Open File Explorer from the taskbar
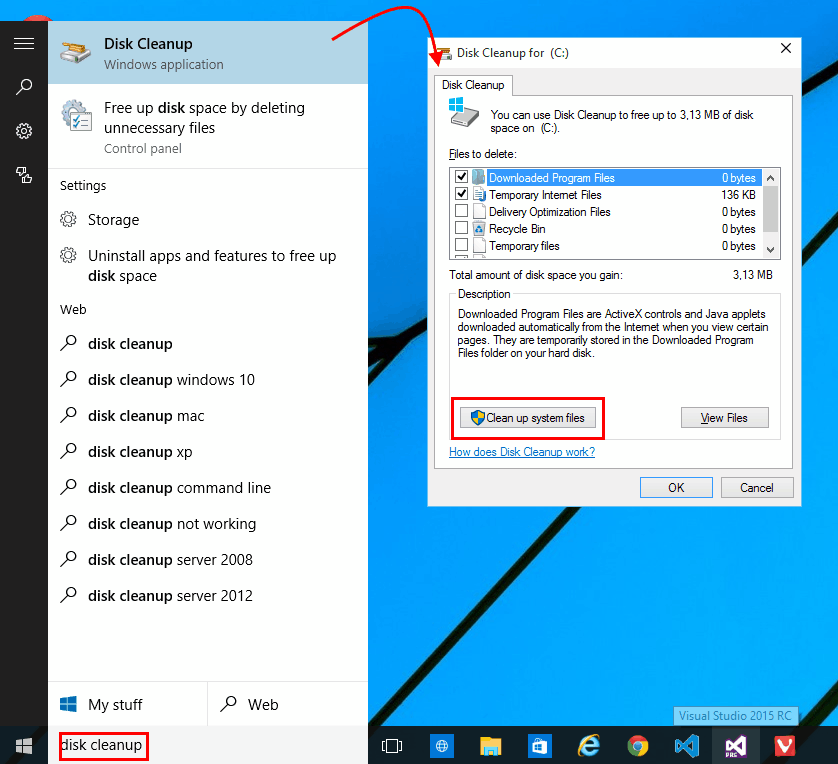 tap(490, 745)
